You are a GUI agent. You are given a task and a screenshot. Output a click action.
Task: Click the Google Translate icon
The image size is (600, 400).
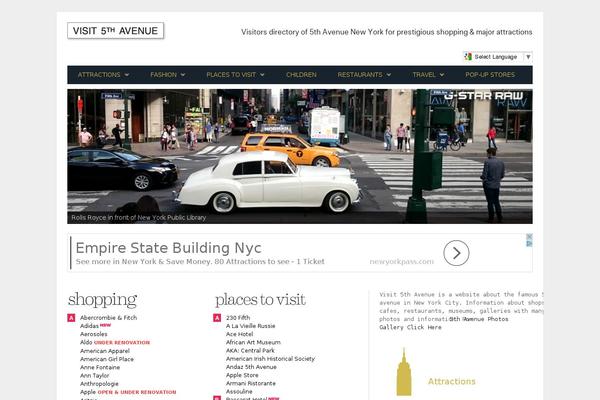[x=468, y=57]
